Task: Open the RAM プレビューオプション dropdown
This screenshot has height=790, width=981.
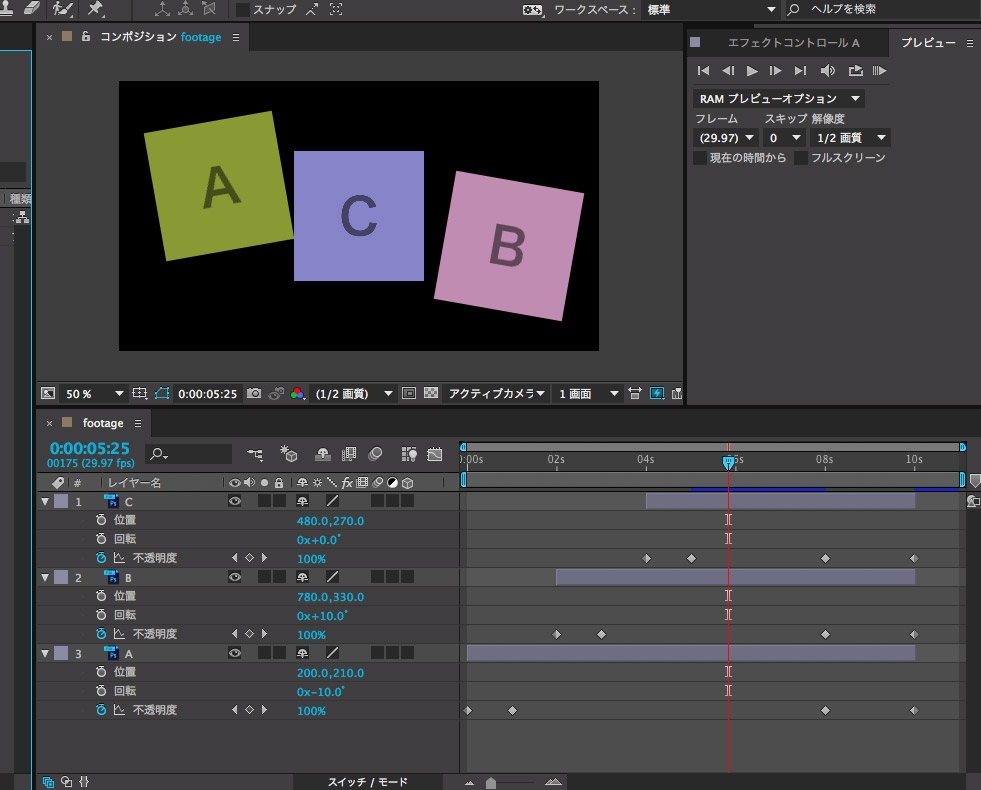Action: click(x=778, y=99)
